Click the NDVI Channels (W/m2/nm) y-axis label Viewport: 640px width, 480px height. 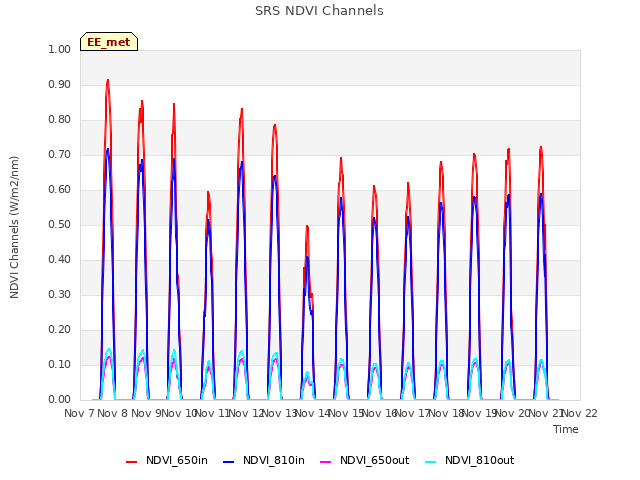[x=14, y=227]
